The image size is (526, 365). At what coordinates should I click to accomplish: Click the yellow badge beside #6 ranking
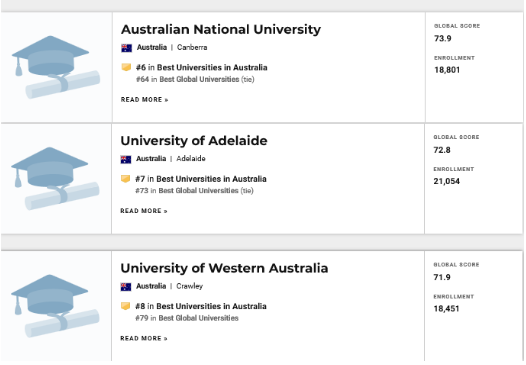[x=126, y=67]
